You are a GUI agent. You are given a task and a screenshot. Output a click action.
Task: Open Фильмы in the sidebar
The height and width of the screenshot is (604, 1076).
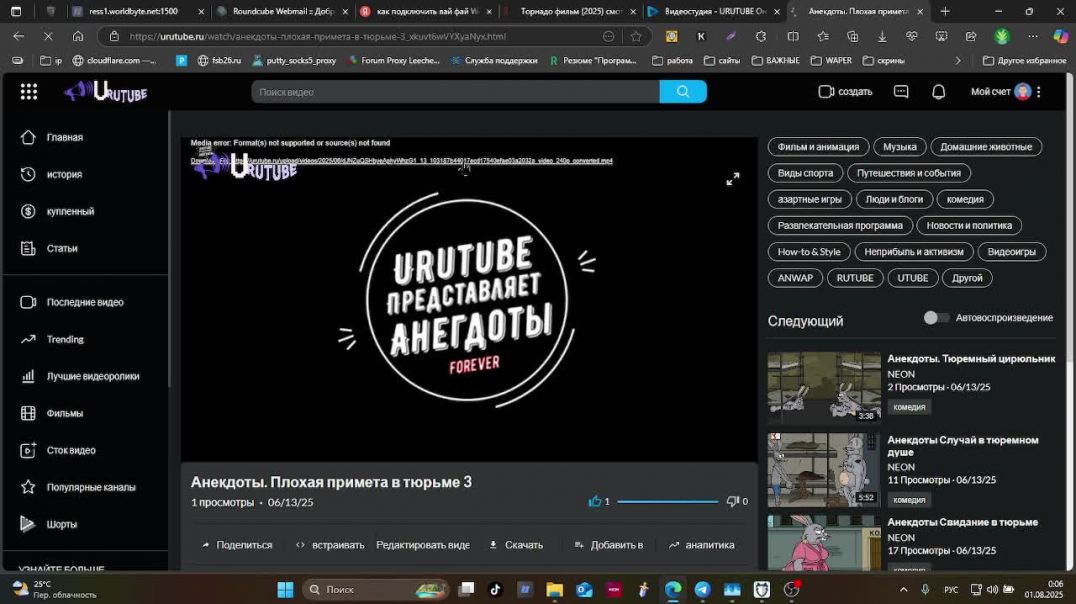click(x=65, y=413)
